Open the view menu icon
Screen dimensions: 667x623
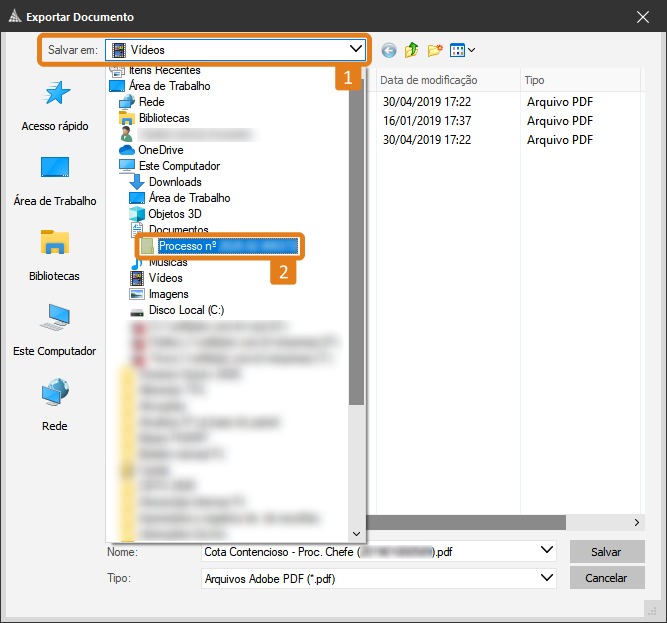462,50
